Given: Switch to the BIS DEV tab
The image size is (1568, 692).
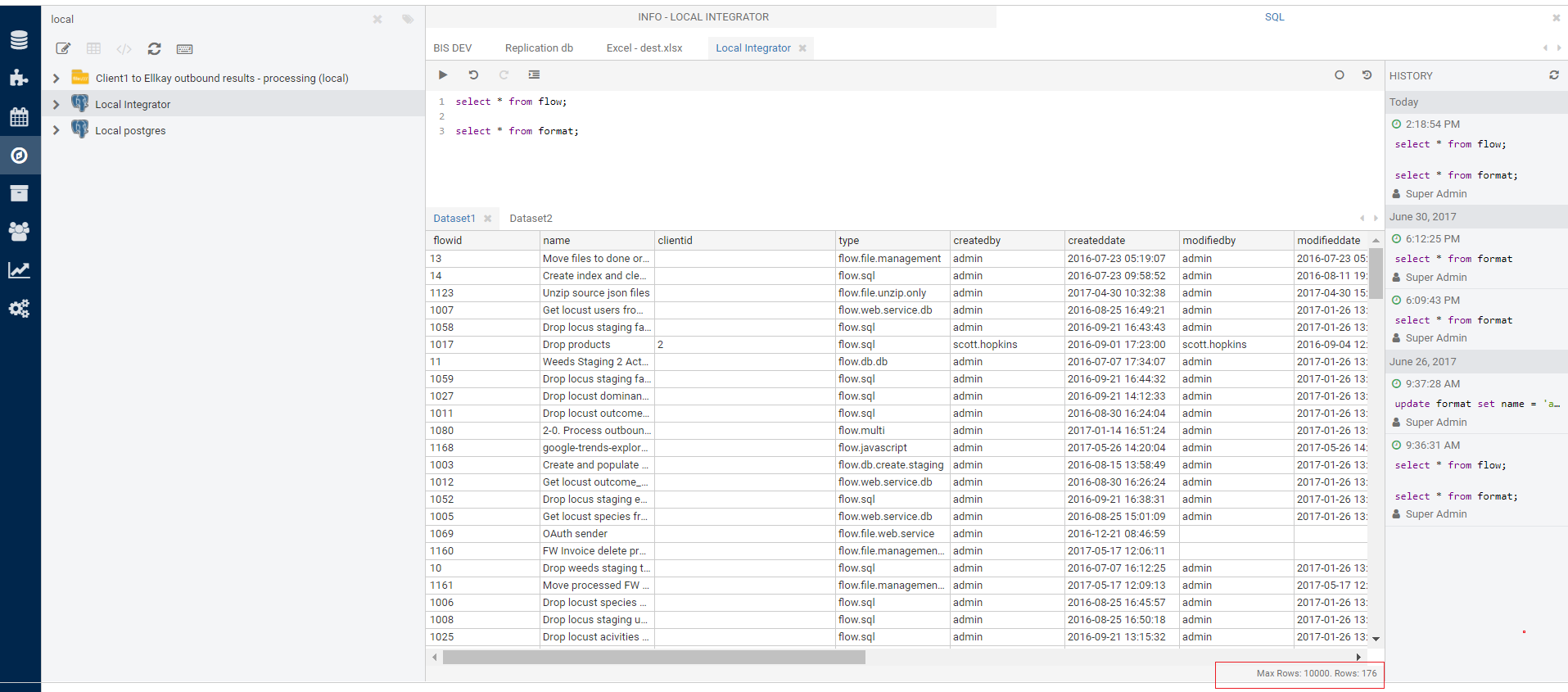Looking at the screenshot, I should (x=452, y=48).
